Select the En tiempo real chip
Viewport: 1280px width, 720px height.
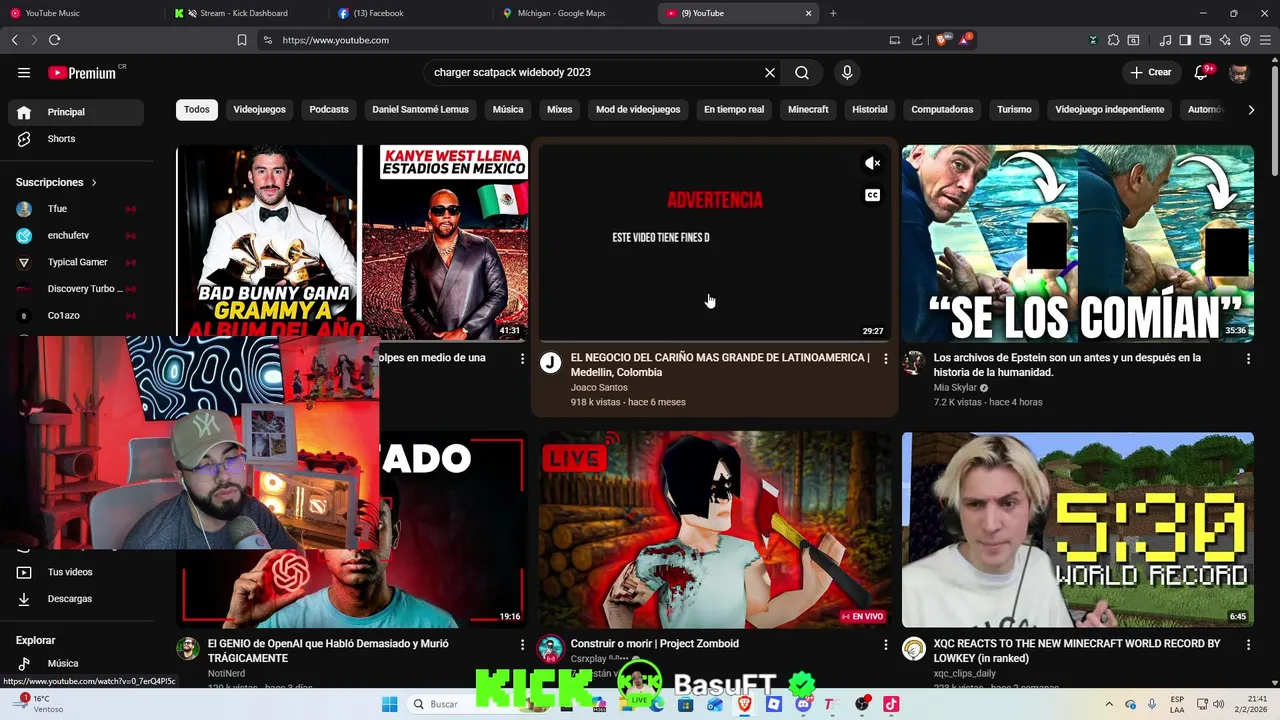coord(734,110)
